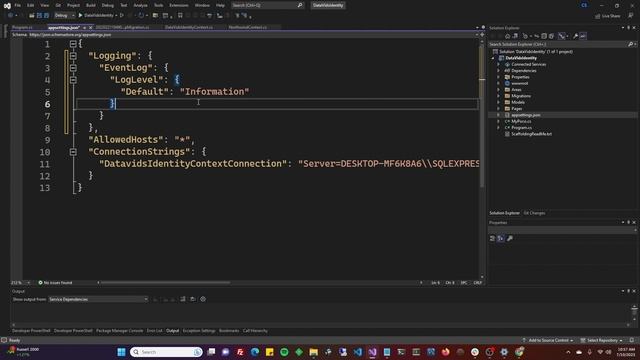The height and width of the screenshot is (360, 640).
Task: Click the Solution Explorer Home icon
Action: [508, 36]
